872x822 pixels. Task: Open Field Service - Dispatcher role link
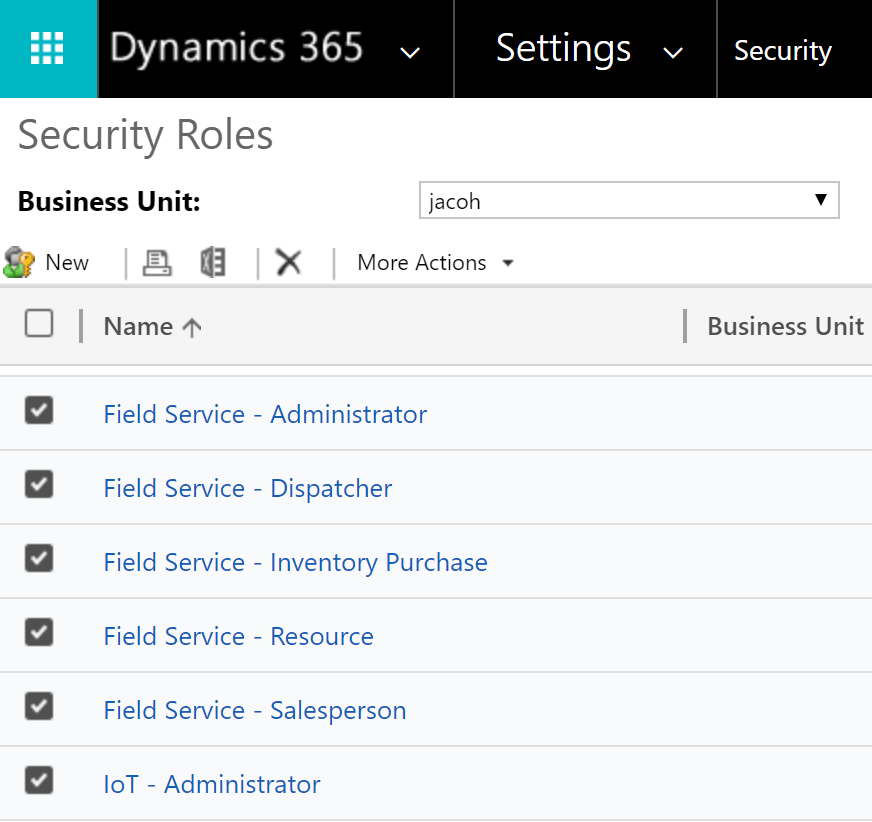click(x=248, y=488)
